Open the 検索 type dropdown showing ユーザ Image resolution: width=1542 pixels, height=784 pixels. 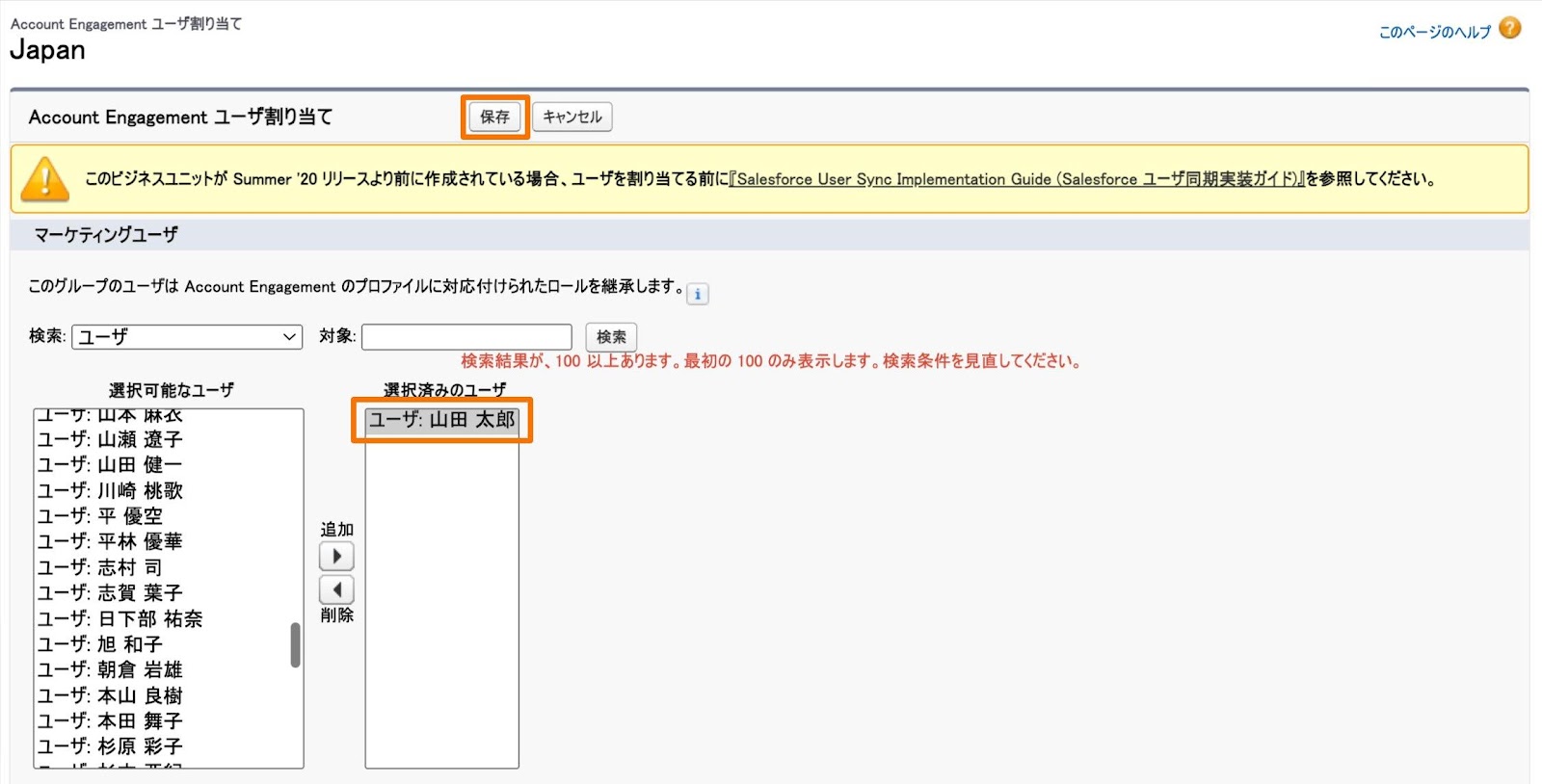(x=187, y=336)
